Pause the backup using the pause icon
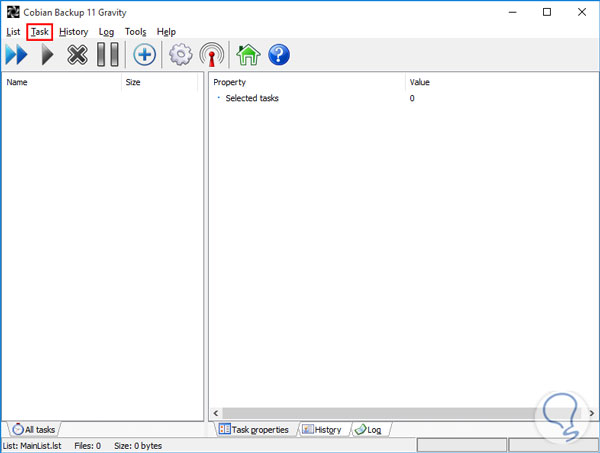The height and width of the screenshot is (453, 600). (108, 55)
